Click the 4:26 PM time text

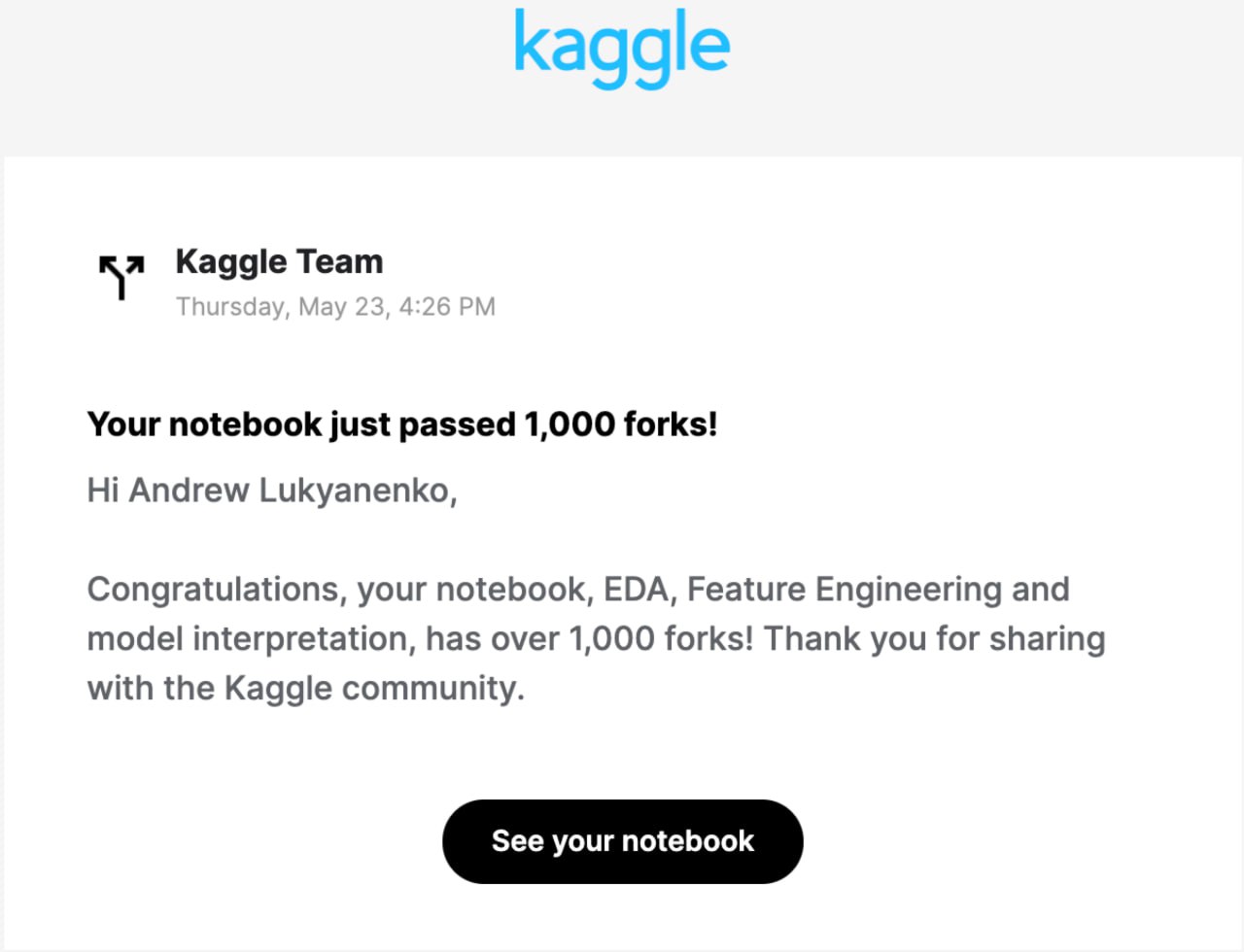[447, 307]
